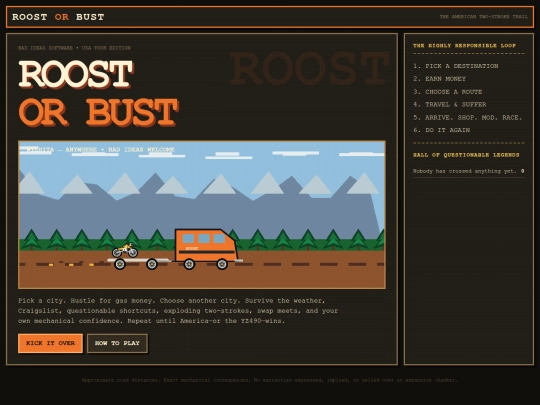The image size is (540, 405).
Task: Select step "4. TRAVEL & SUFFER"
Action: point(449,104)
